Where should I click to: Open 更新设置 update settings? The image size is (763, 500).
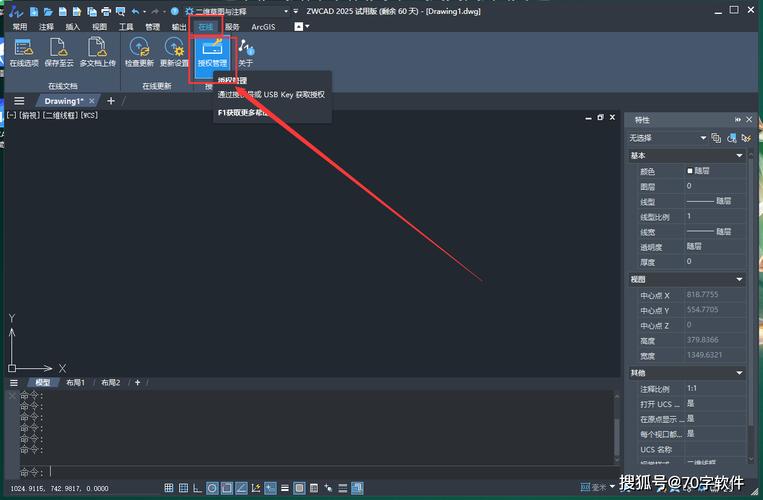point(174,50)
